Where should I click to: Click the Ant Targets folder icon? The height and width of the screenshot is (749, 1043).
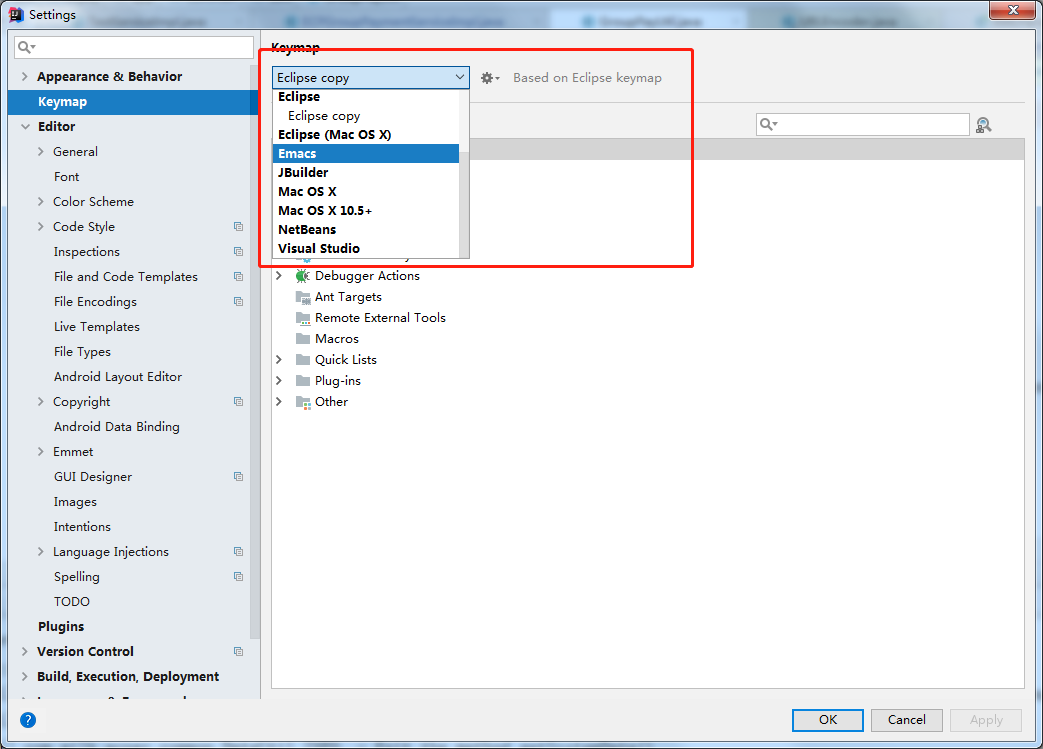pos(303,297)
